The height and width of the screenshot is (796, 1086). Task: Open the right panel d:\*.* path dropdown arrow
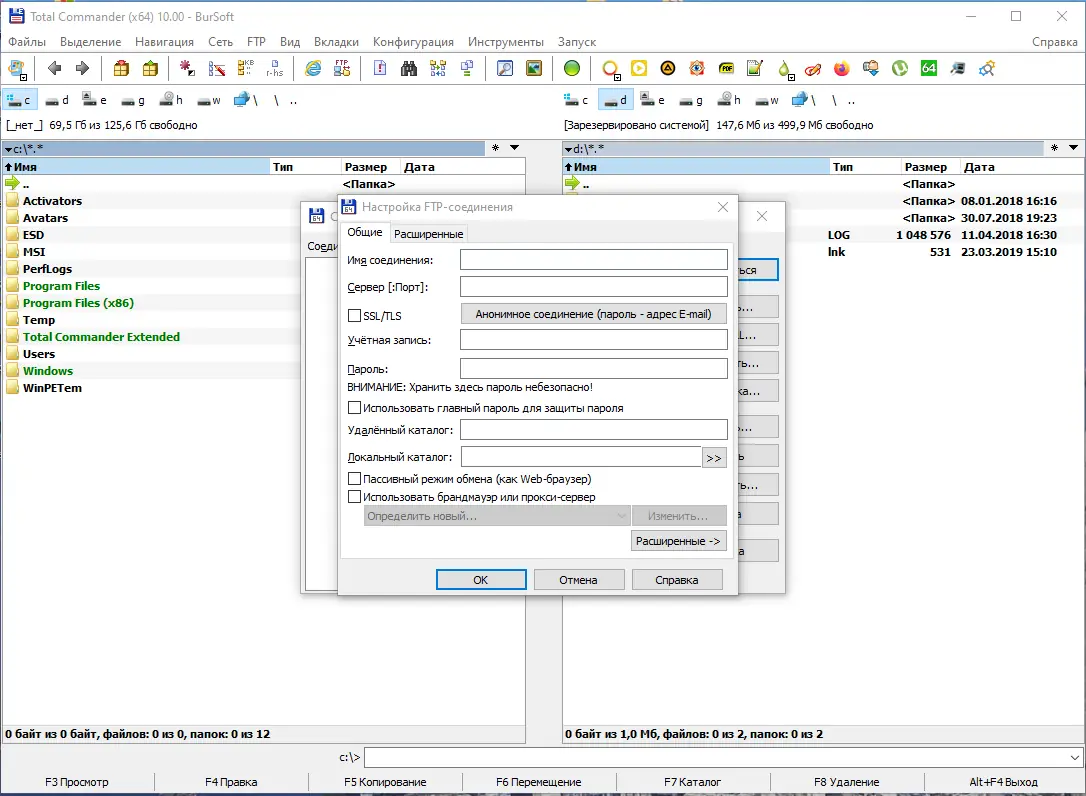568,149
